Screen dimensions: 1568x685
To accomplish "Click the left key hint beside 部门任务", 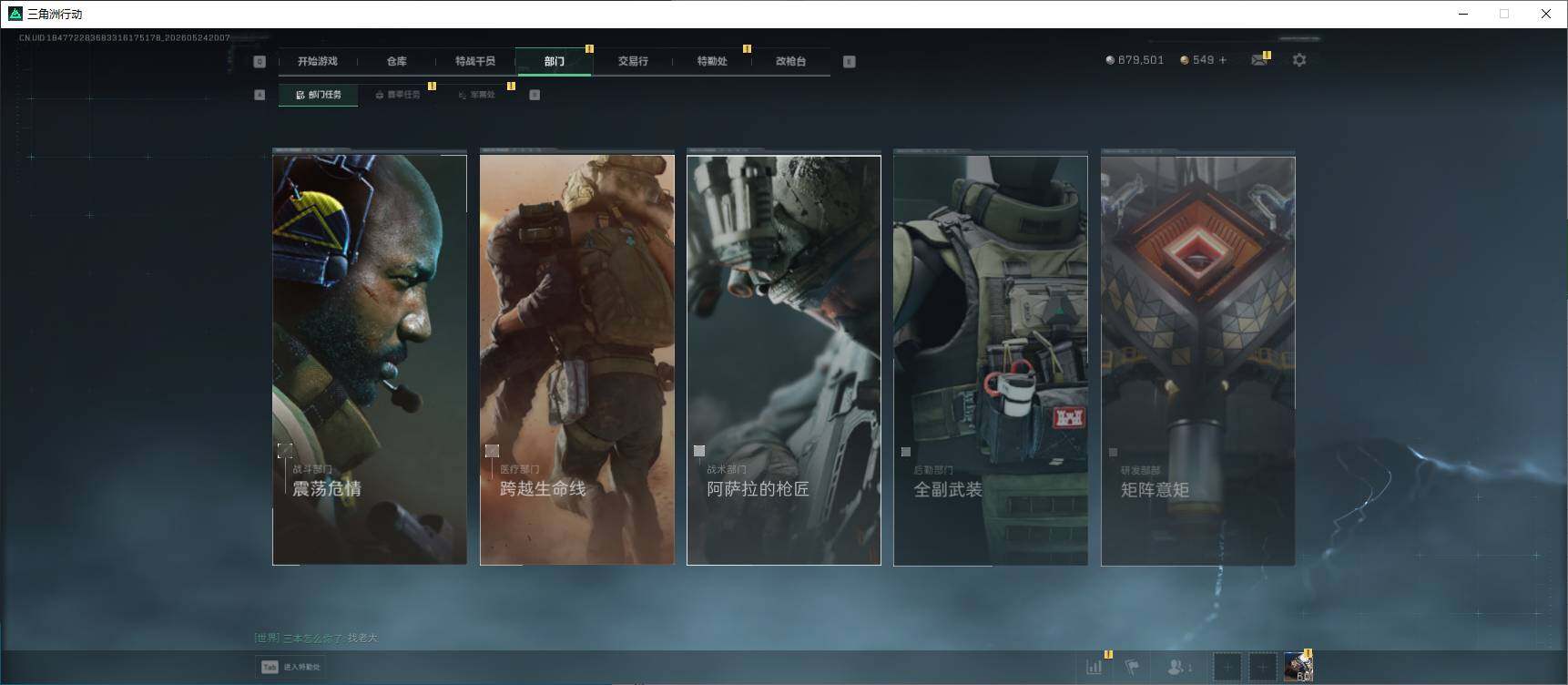I will [260, 95].
